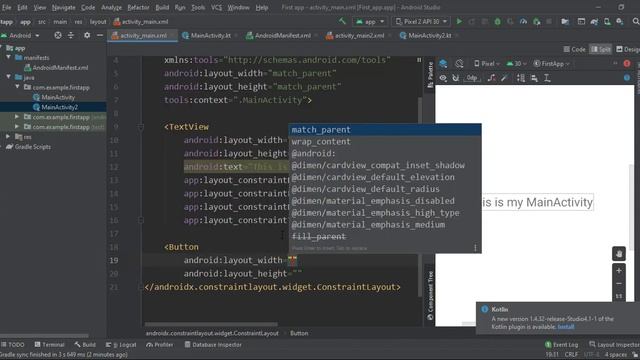Zoom in the preview with plus icon

click(619, 271)
